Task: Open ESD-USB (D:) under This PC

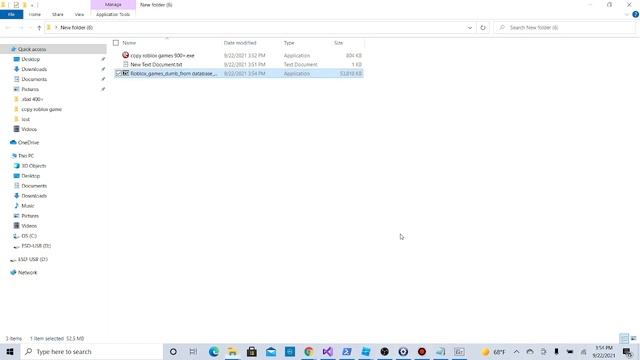Action: pos(36,246)
